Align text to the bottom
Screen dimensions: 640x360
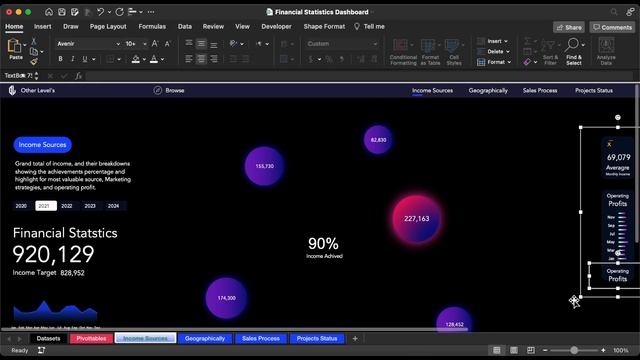coord(214,44)
